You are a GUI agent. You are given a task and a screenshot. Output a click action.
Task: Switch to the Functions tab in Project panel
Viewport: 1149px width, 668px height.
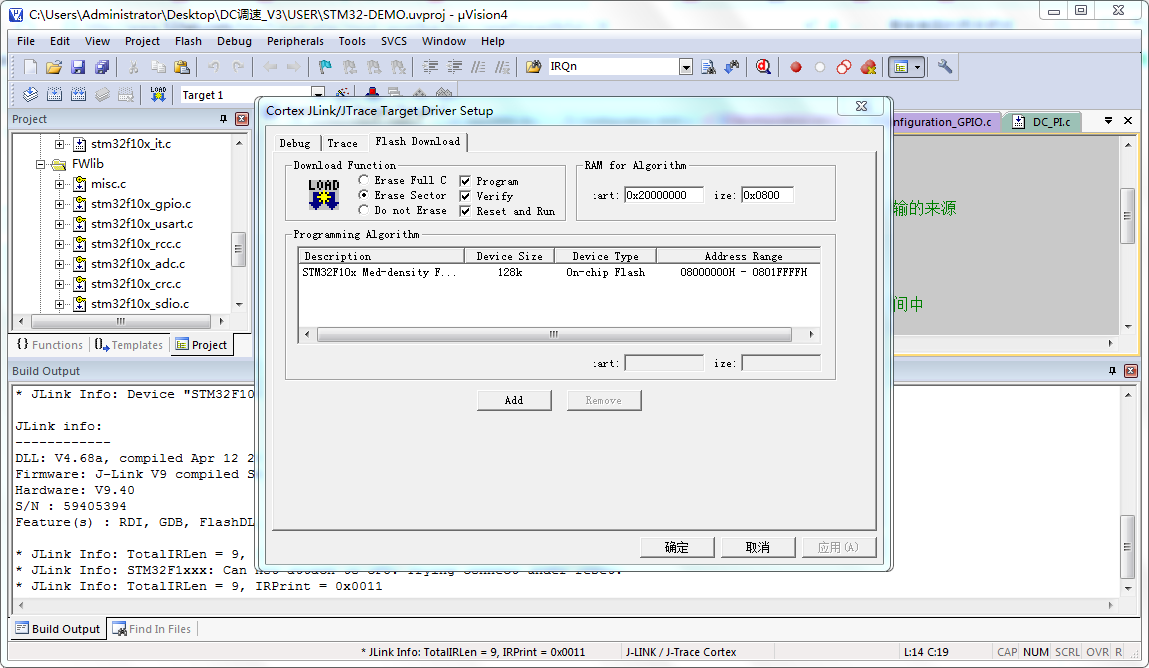tap(49, 345)
